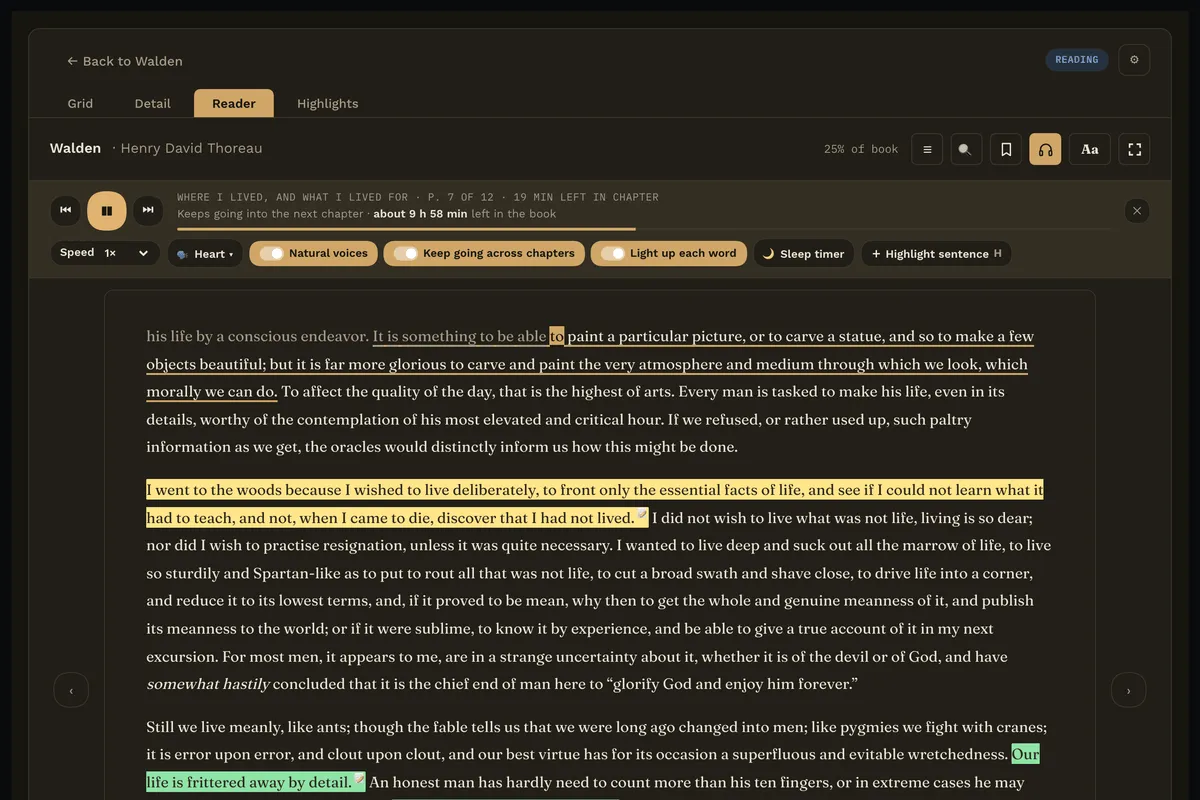Click the 'Walden' book title
This screenshot has height=800, width=1200.
pyautogui.click(x=75, y=148)
